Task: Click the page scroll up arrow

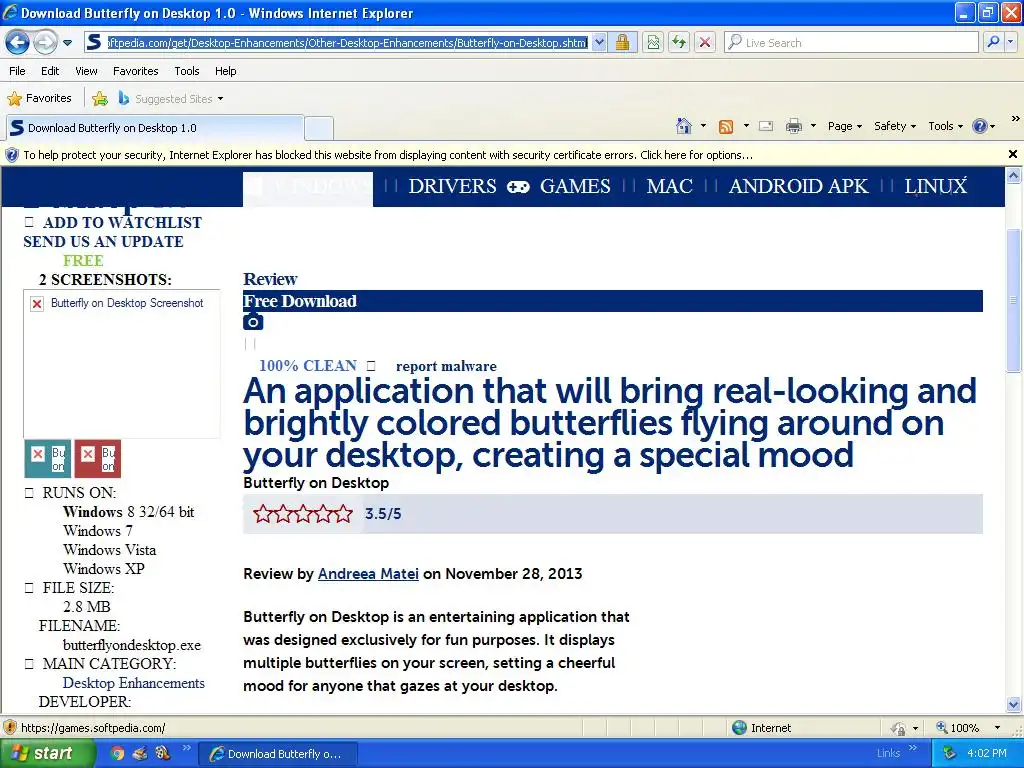Action: pyautogui.click(x=1013, y=175)
